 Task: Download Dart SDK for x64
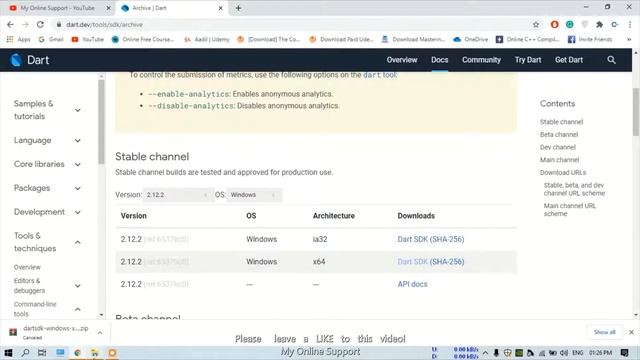(412, 262)
